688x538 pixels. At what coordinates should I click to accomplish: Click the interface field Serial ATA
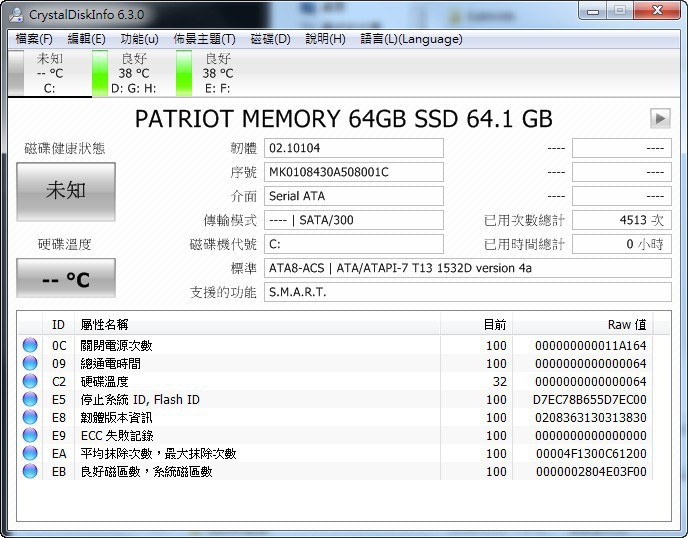tap(354, 196)
